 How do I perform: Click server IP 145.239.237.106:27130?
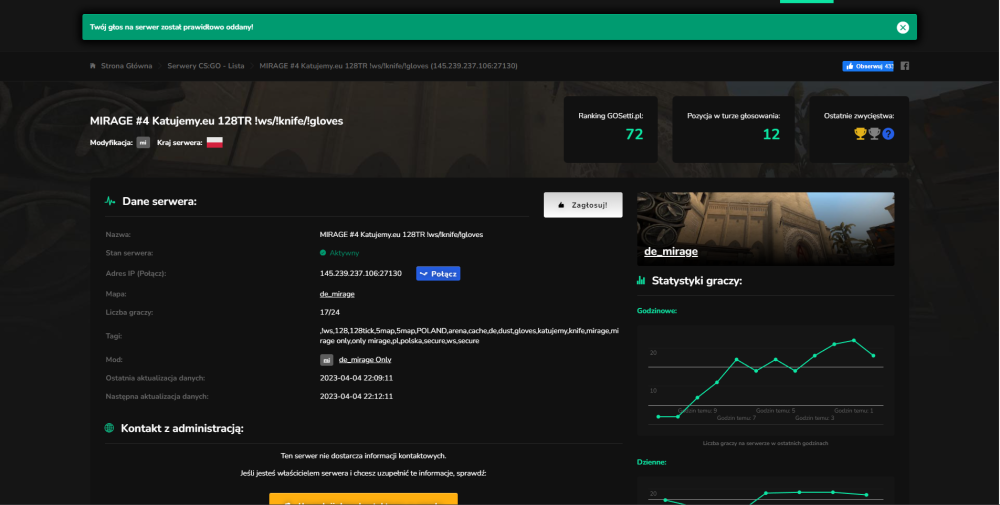coord(360,274)
